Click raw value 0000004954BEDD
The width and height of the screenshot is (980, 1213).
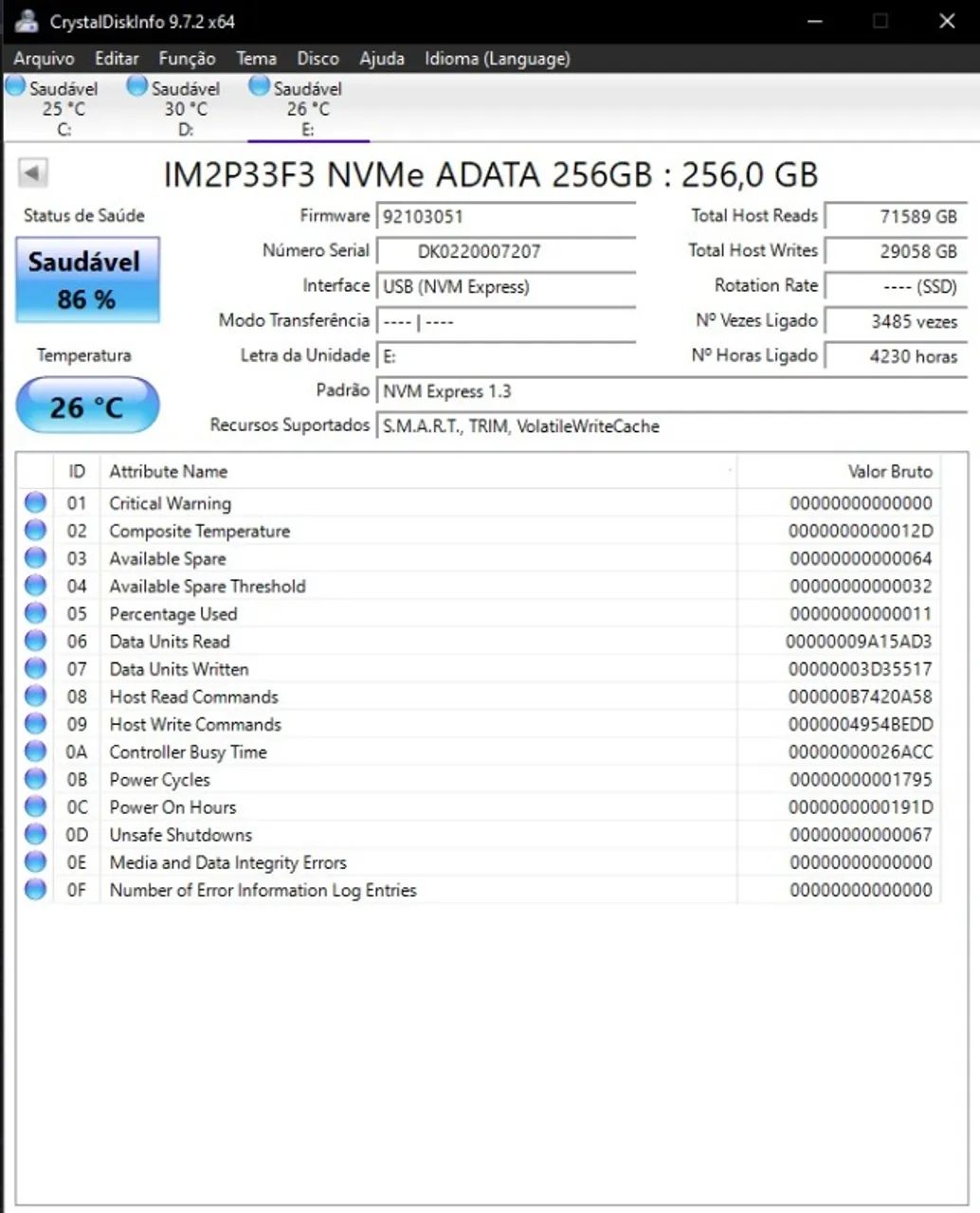pos(861,724)
